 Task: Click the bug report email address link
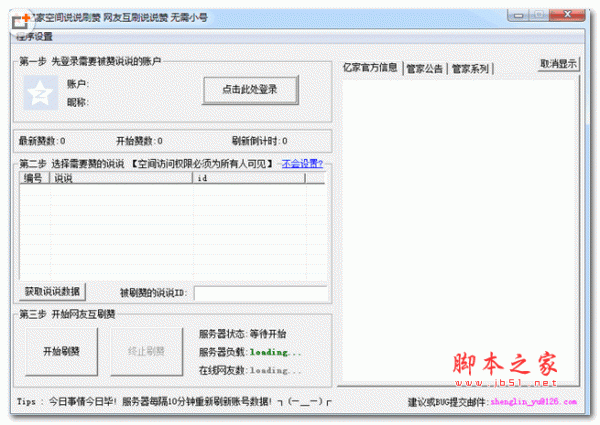tap(536, 403)
